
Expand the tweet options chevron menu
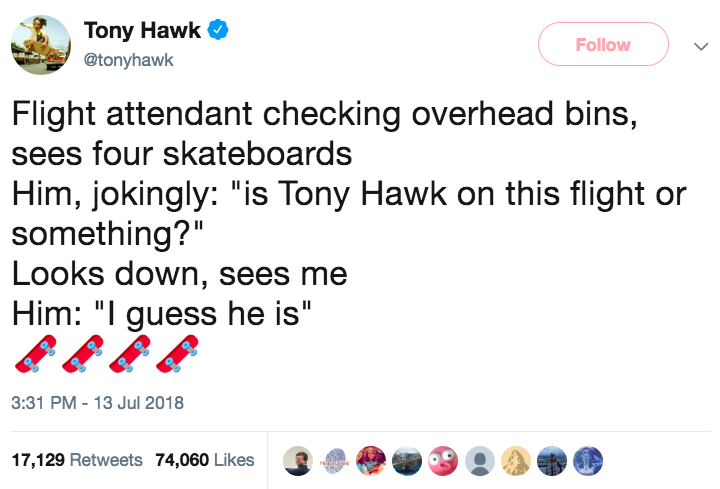[701, 46]
